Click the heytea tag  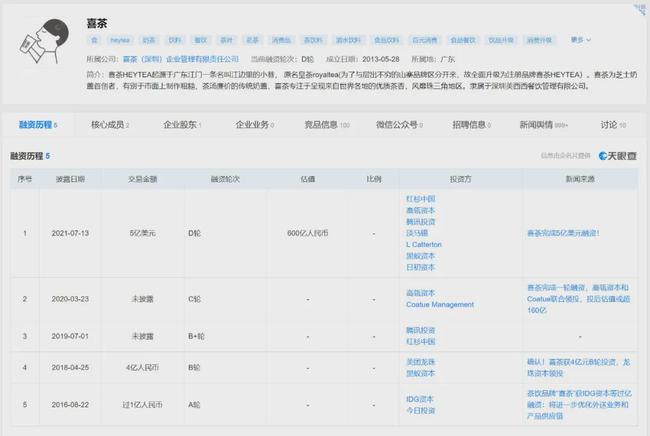coord(120,40)
